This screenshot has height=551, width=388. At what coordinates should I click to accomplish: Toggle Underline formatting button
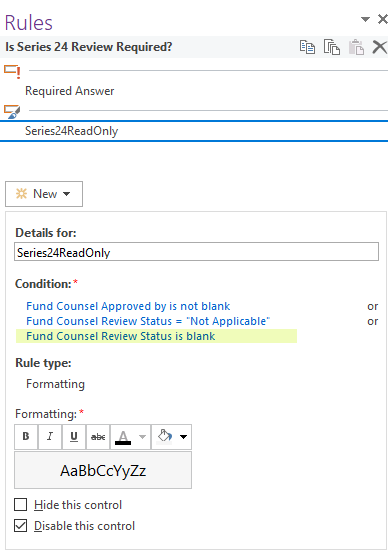point(74,436)
